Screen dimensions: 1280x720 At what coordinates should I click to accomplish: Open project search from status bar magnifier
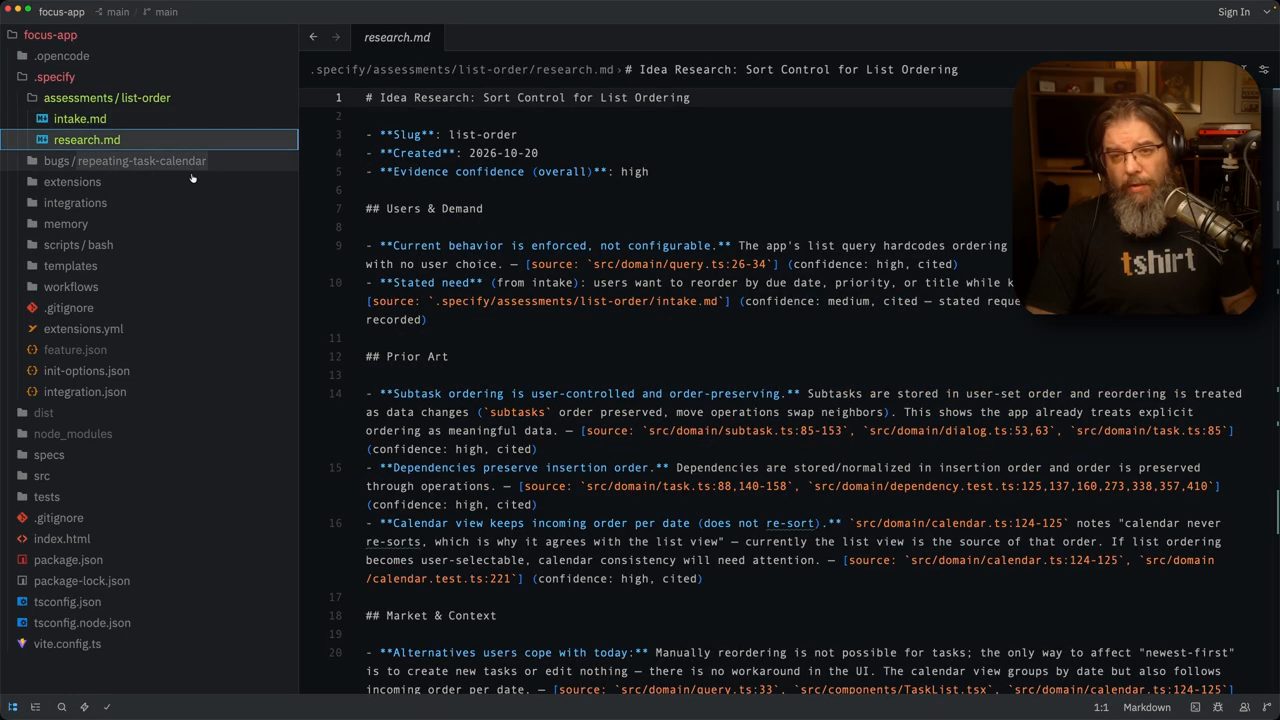click(61, 707)
